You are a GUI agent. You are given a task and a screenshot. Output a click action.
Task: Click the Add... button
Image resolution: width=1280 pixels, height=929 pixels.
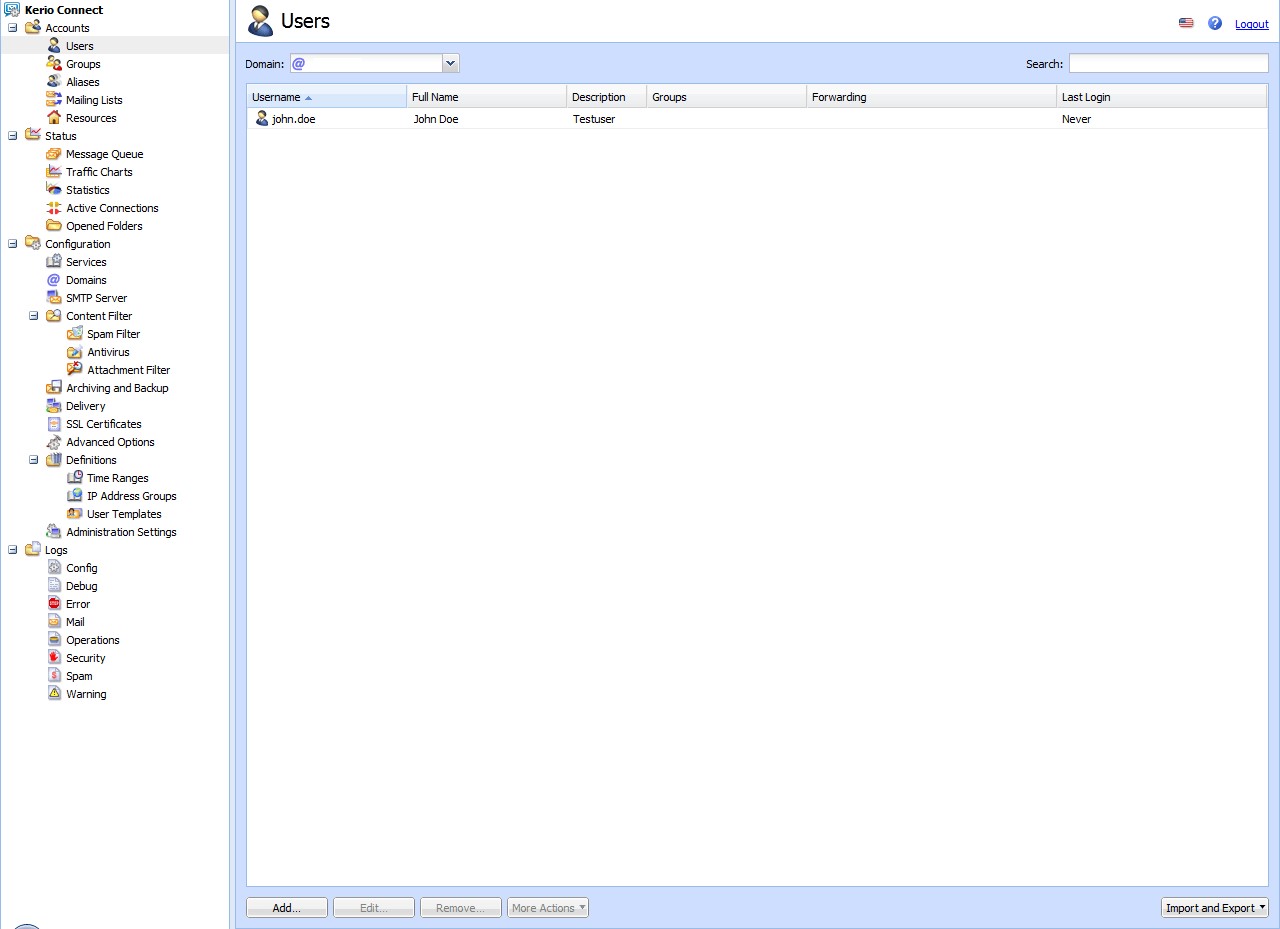(287, 908)
